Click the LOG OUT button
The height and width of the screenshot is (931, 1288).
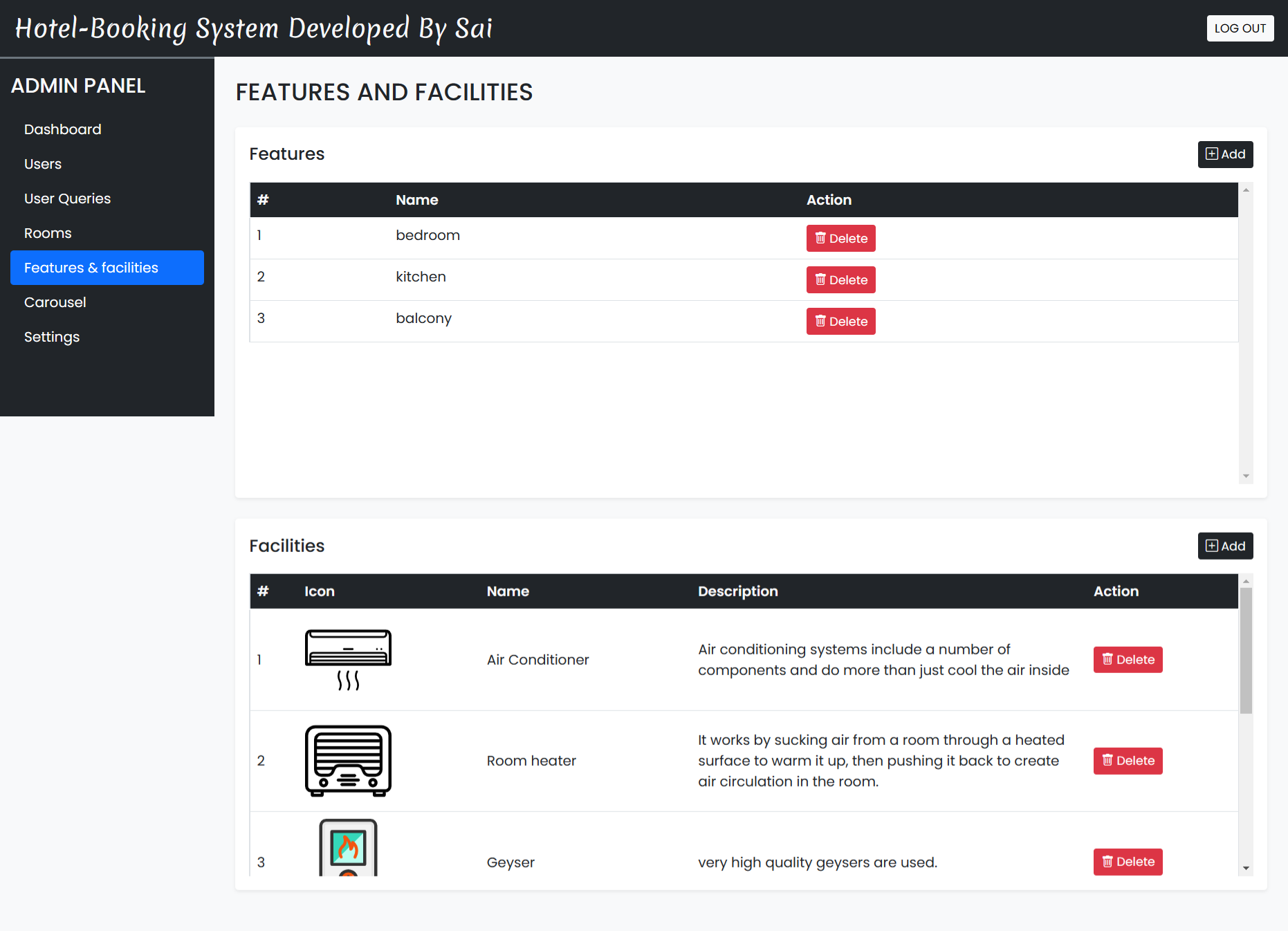(1240, 28)
